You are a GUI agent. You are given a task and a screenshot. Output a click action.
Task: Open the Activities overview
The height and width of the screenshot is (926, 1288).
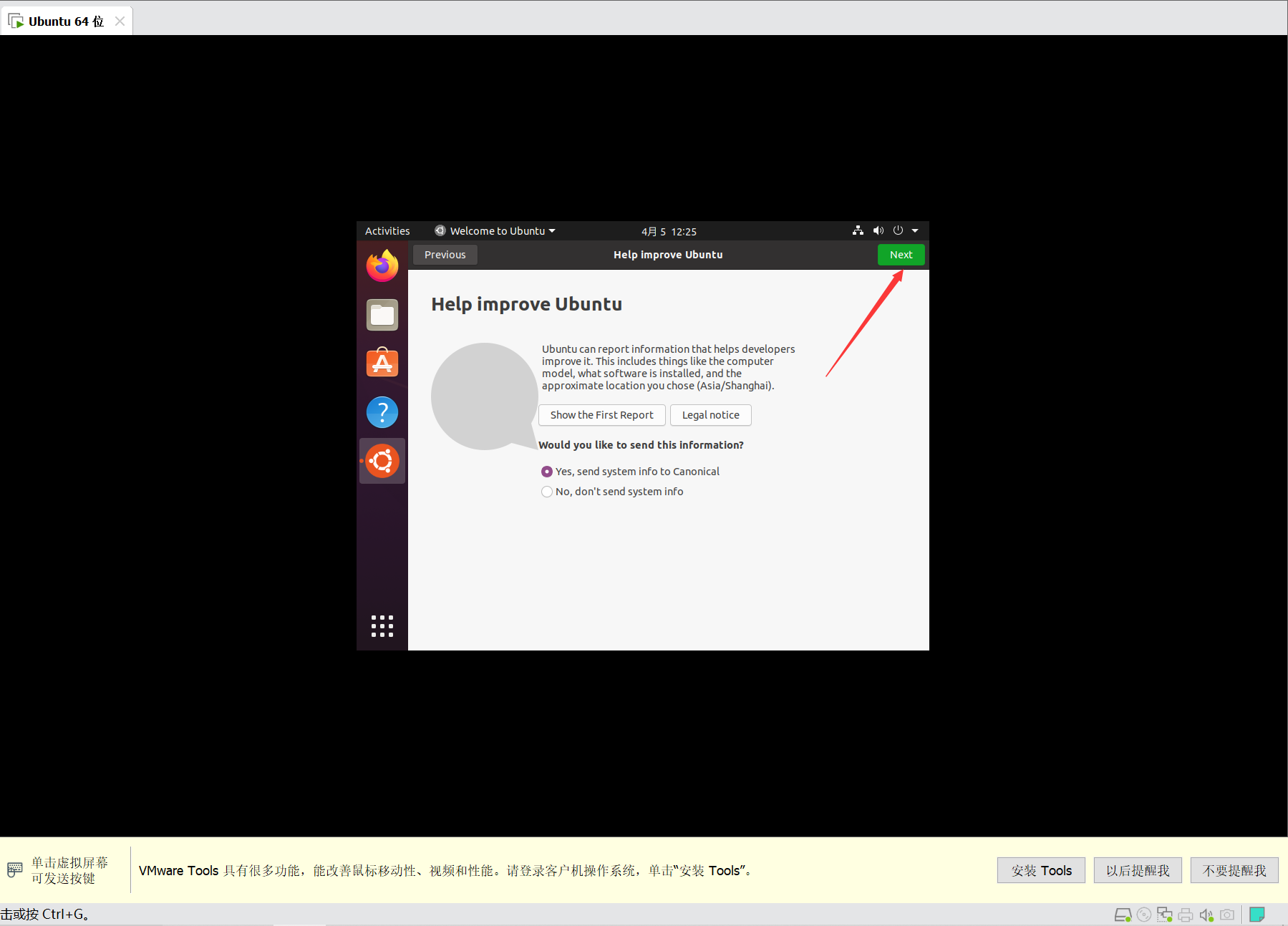(387, 231)
